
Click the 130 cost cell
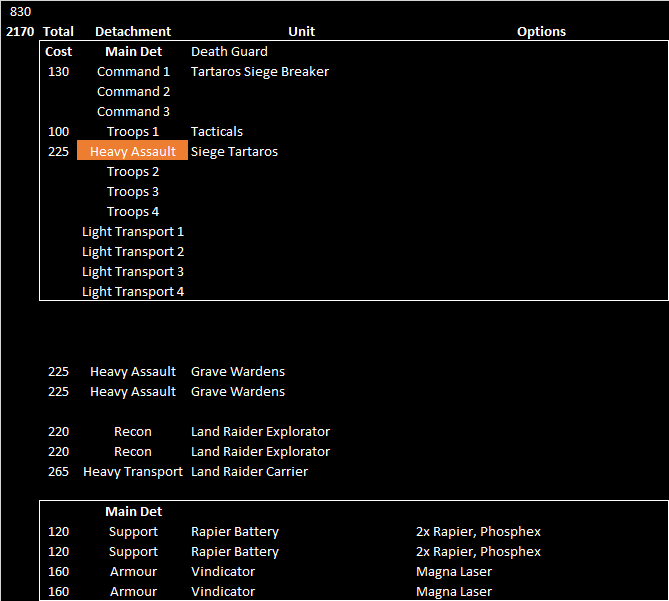[58, 72]
